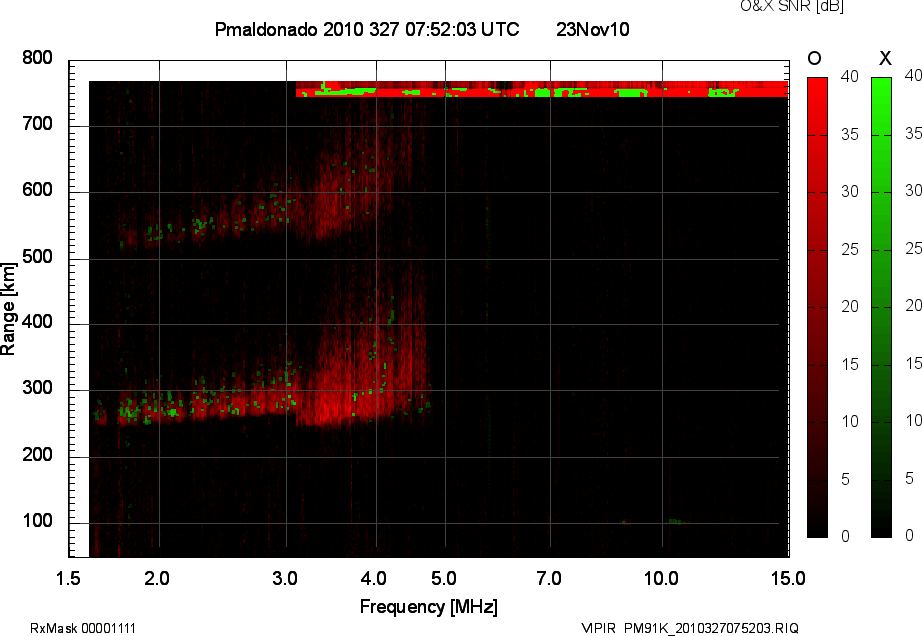Click the 'VIPIR' footer label
Image resolution: width=922 pixels, height=636 pixels.
click(598, 628)
